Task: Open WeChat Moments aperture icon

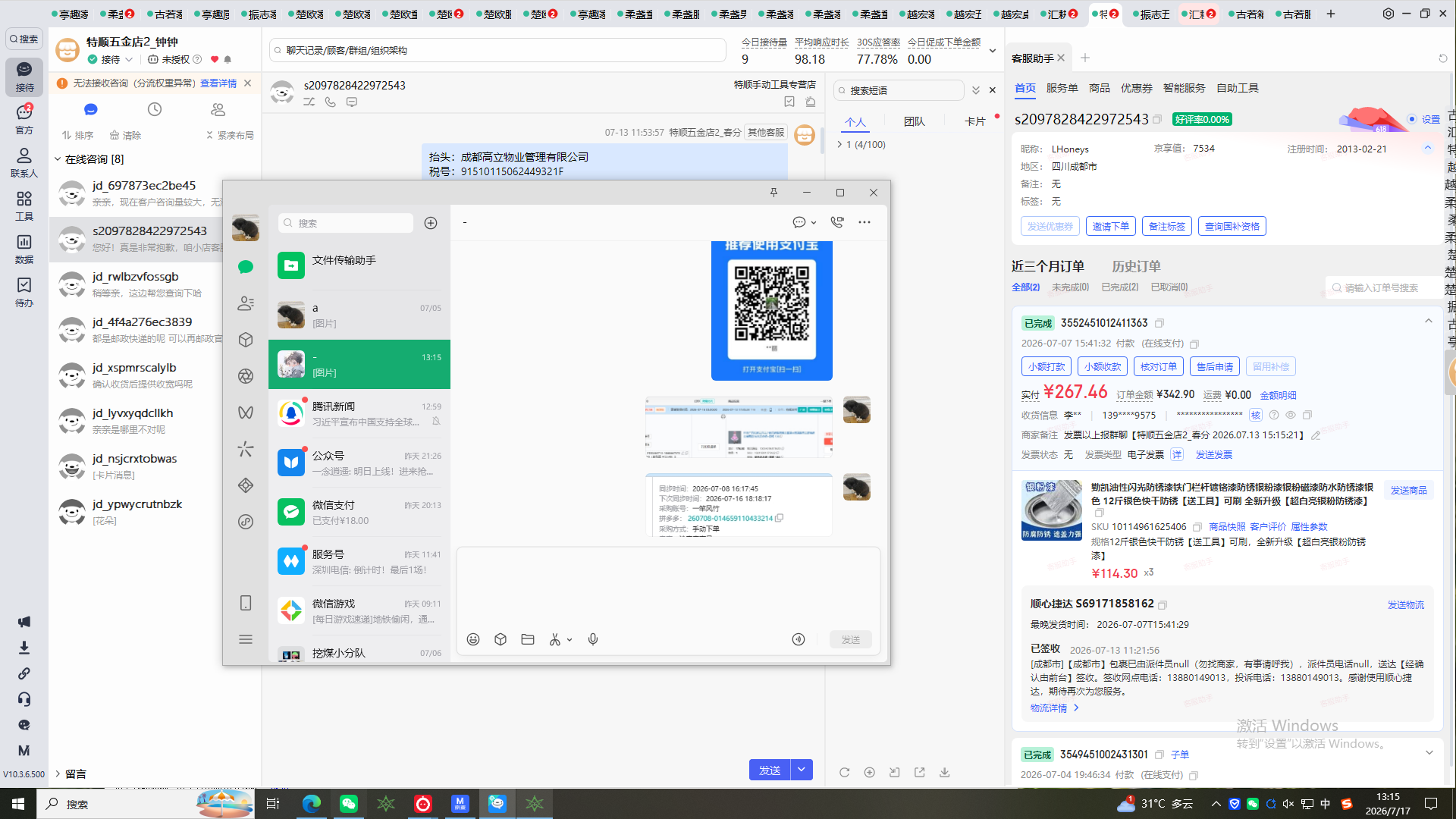Action: tap(245, 376)
